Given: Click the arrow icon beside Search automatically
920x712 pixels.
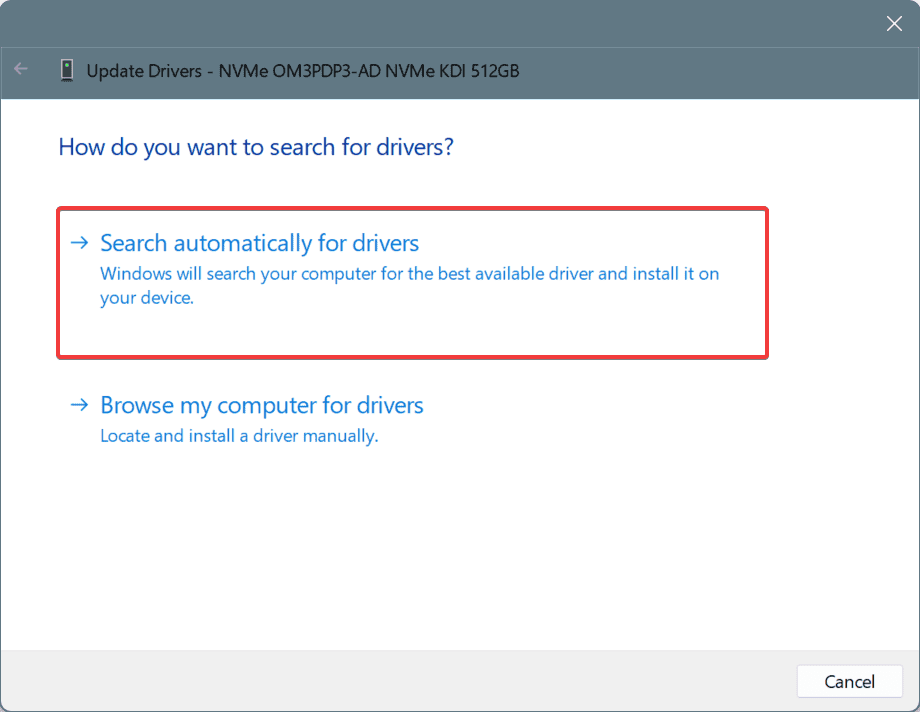Looking at the screenshot, I should click(x=79, y=242).
